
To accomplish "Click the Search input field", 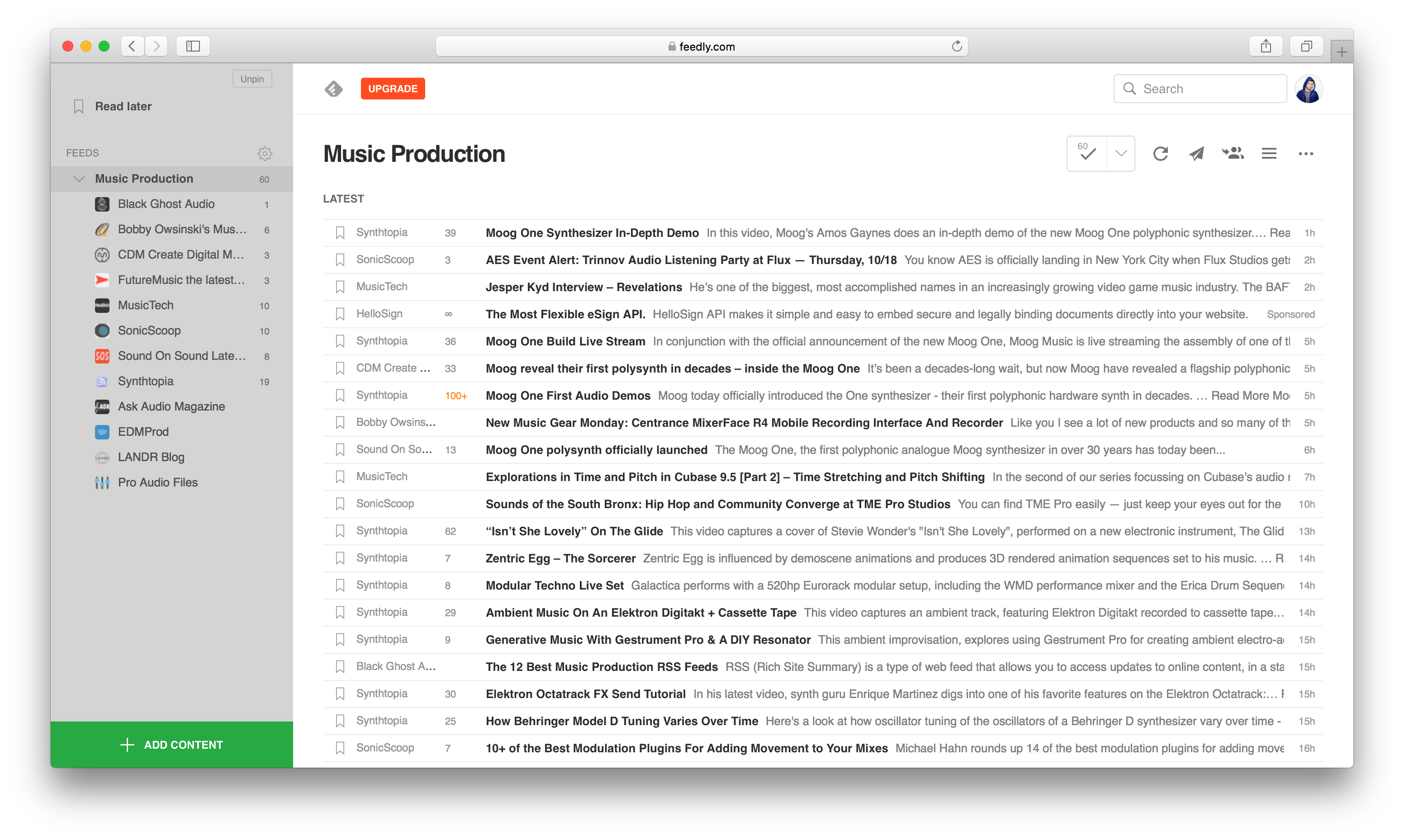I will pos(1200,89).
